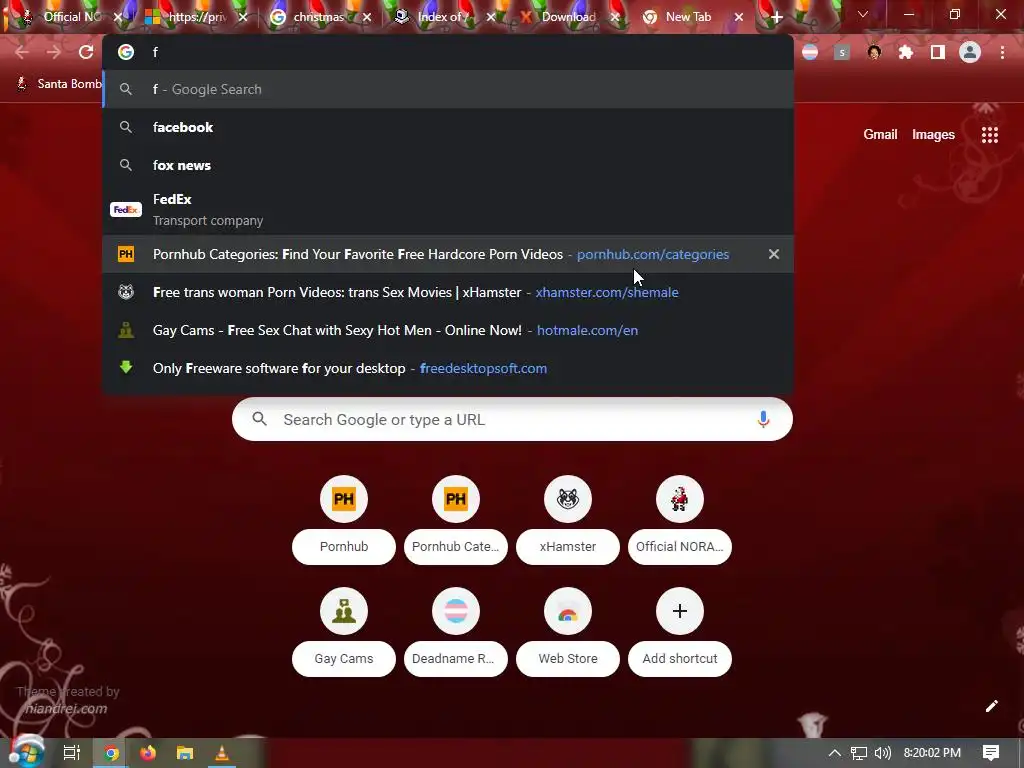Open the tab search chevron
The height and width of the screenshot is (768, 1024).
[x=863, y=14]
